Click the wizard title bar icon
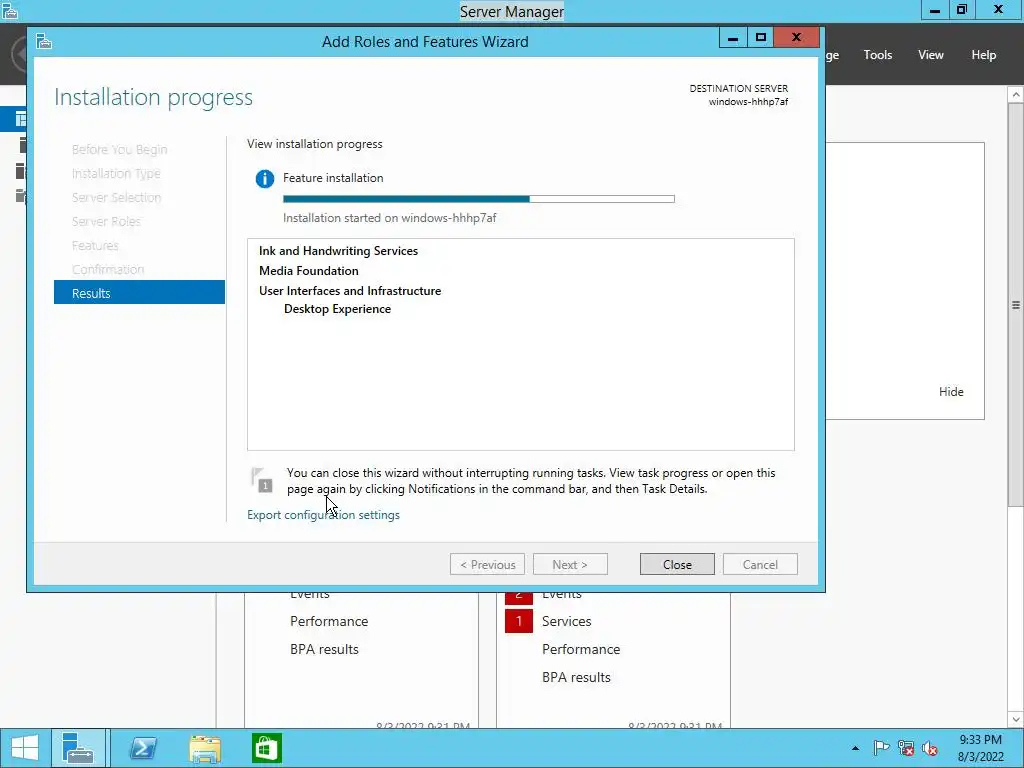The height and width of the screenshot is (768, 1024). pos(44,42)
